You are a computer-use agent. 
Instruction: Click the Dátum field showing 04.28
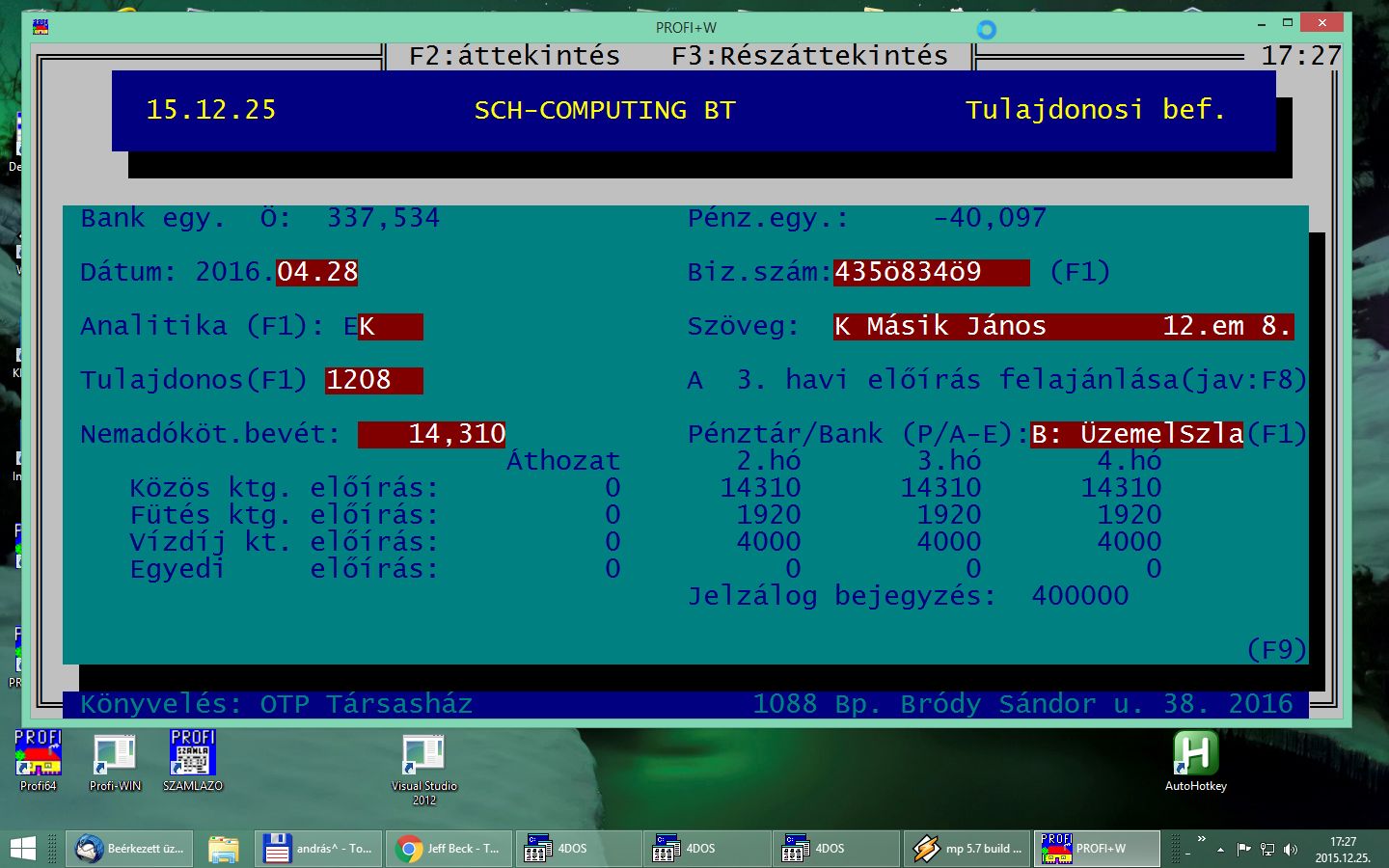coord(316,273)
